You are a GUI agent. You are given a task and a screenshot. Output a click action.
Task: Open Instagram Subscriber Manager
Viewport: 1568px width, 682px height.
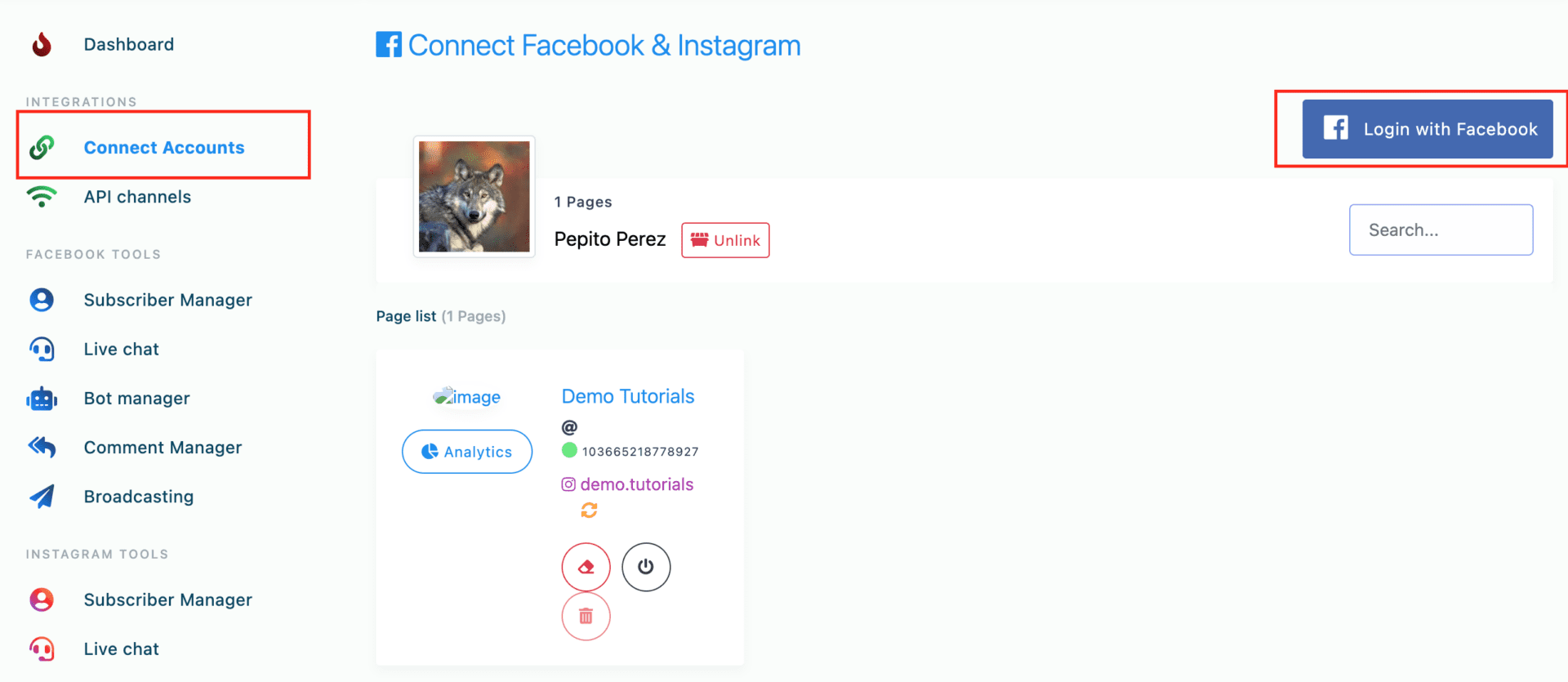[x=167, y=600]
